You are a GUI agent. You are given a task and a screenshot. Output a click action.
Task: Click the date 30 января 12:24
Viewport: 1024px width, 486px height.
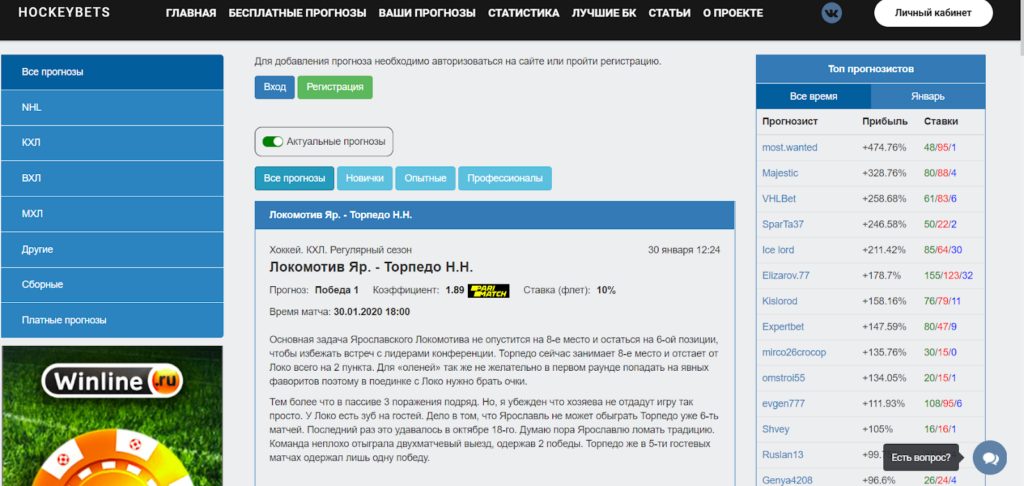point(684,250)
